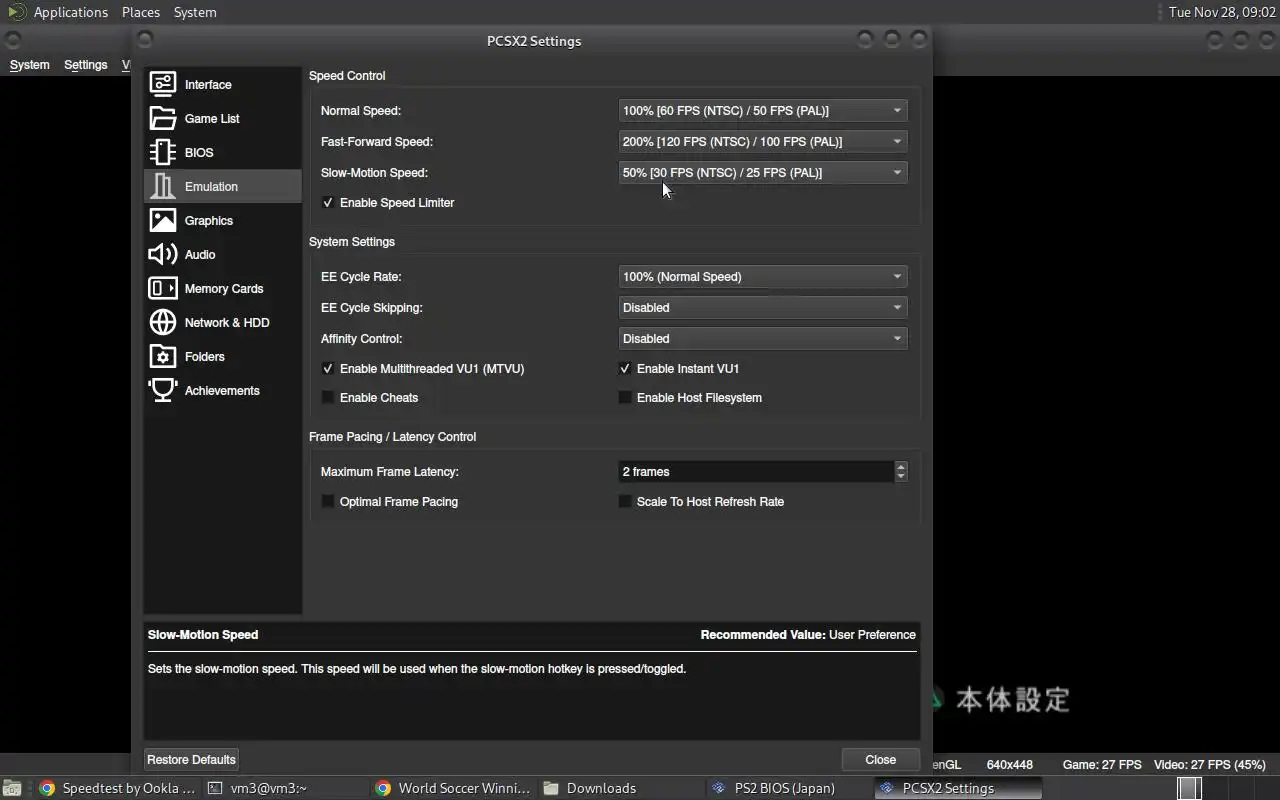Screen dimensions: 1280x800
Task: Open the Normal Speed dropdown
Action: (x=763, y=110)
